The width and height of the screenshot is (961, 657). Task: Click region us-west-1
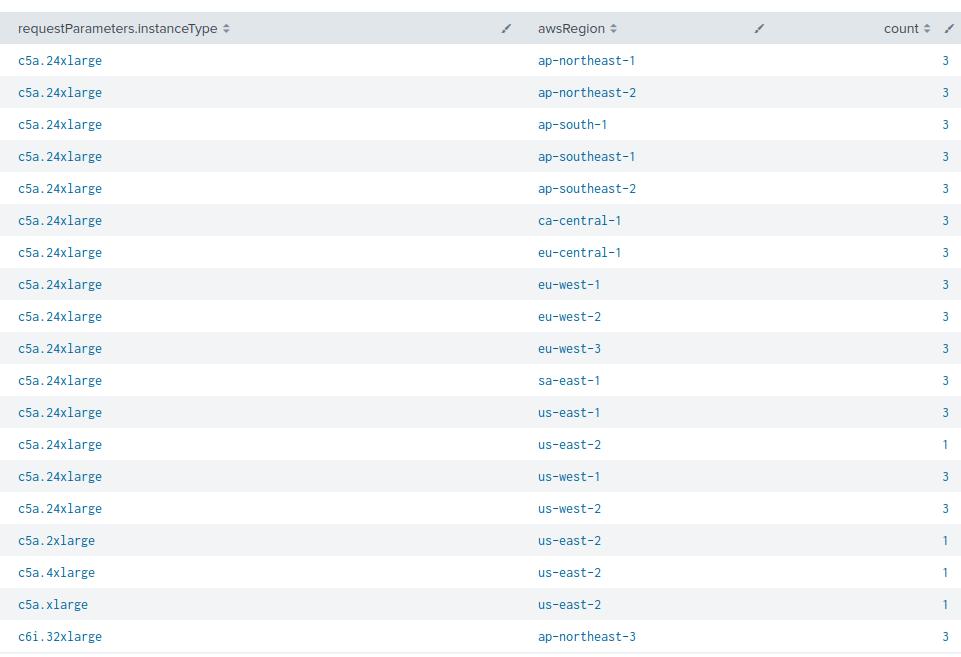coord(569,477)
